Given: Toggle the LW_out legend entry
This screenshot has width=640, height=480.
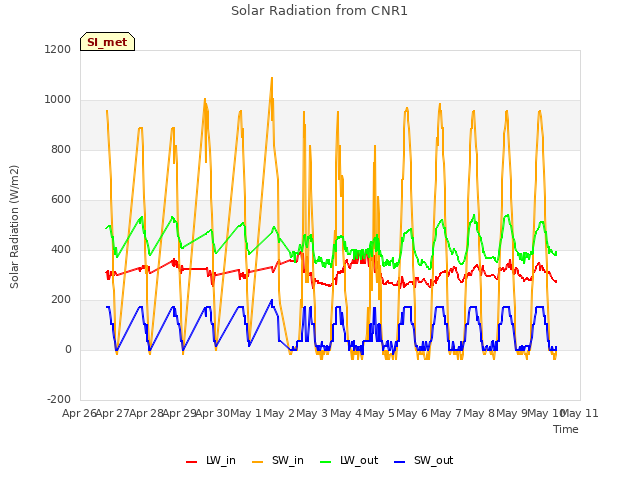Looking at the screenshot, I should pyautogui.click(x=349, y=460).
